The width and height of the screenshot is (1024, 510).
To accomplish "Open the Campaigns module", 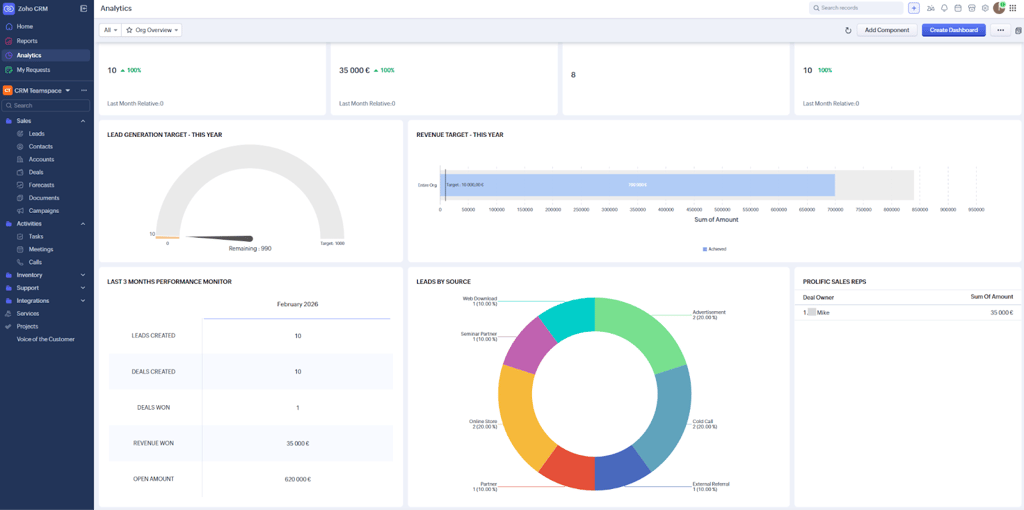I will (x=44, y=211).
